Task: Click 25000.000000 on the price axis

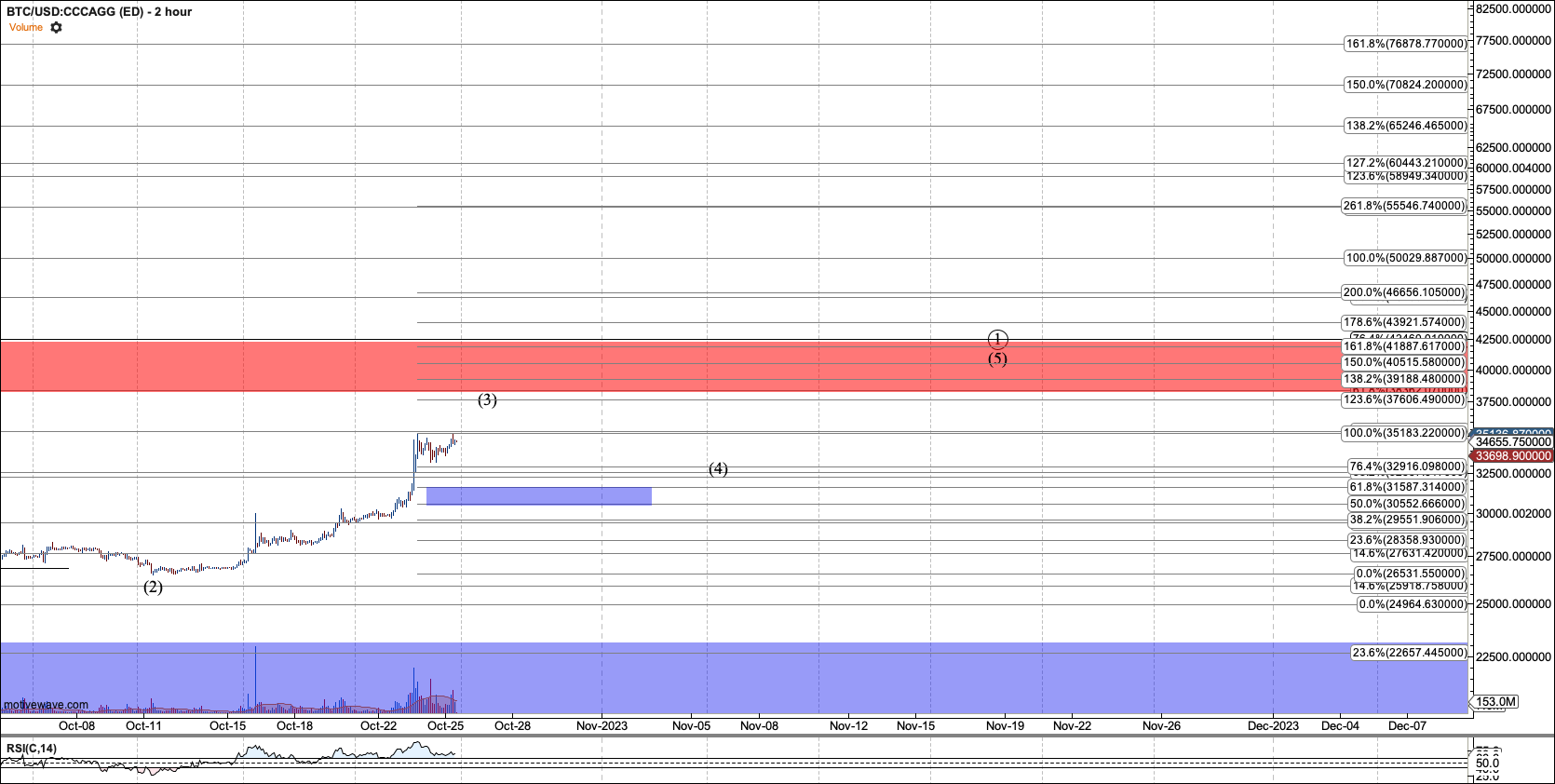Action: [x=1515, y=604]
